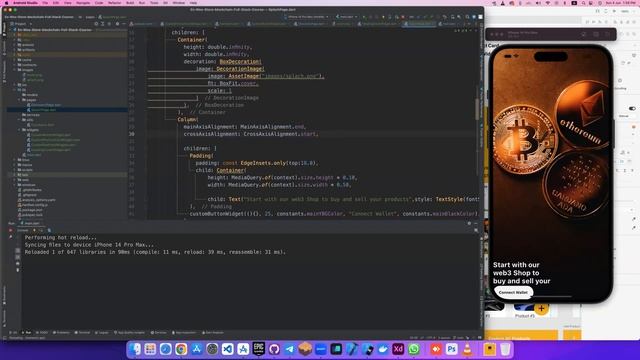Image resolution: width=640 pixels, height=360 pixels.
Task: Open Google Chrome from the Dock
Action: (x=181, y=349)
